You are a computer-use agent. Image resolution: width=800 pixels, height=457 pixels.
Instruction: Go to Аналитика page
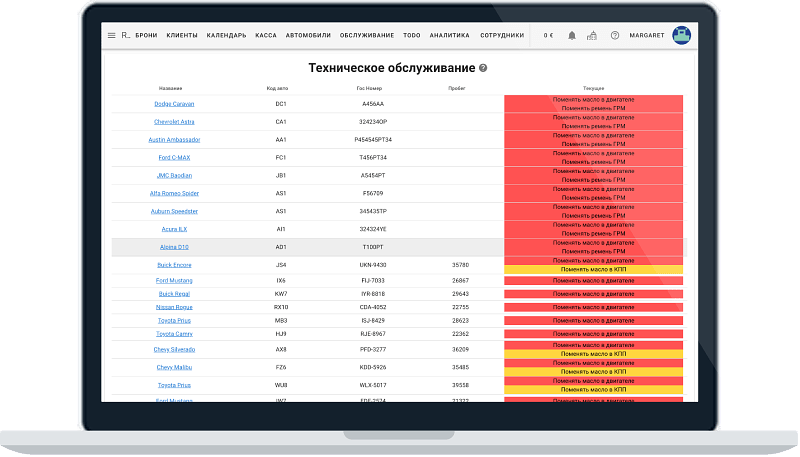tap(449, 35)
